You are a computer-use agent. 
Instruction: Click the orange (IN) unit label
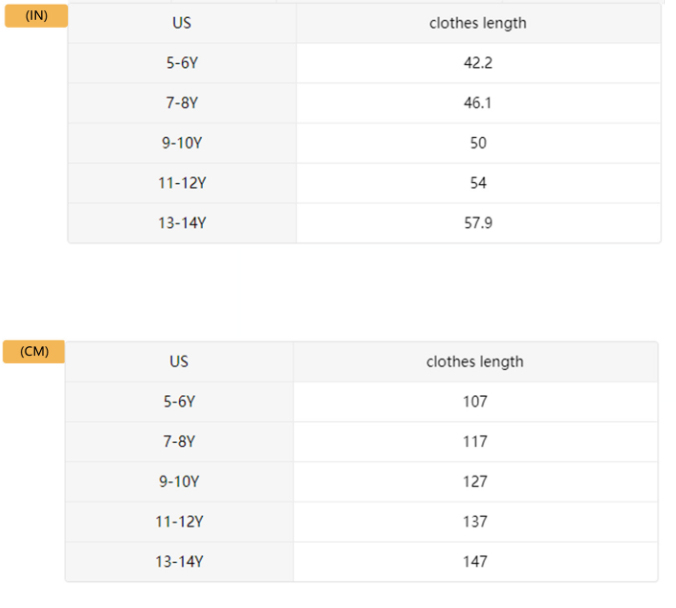[x=36, y=16]
